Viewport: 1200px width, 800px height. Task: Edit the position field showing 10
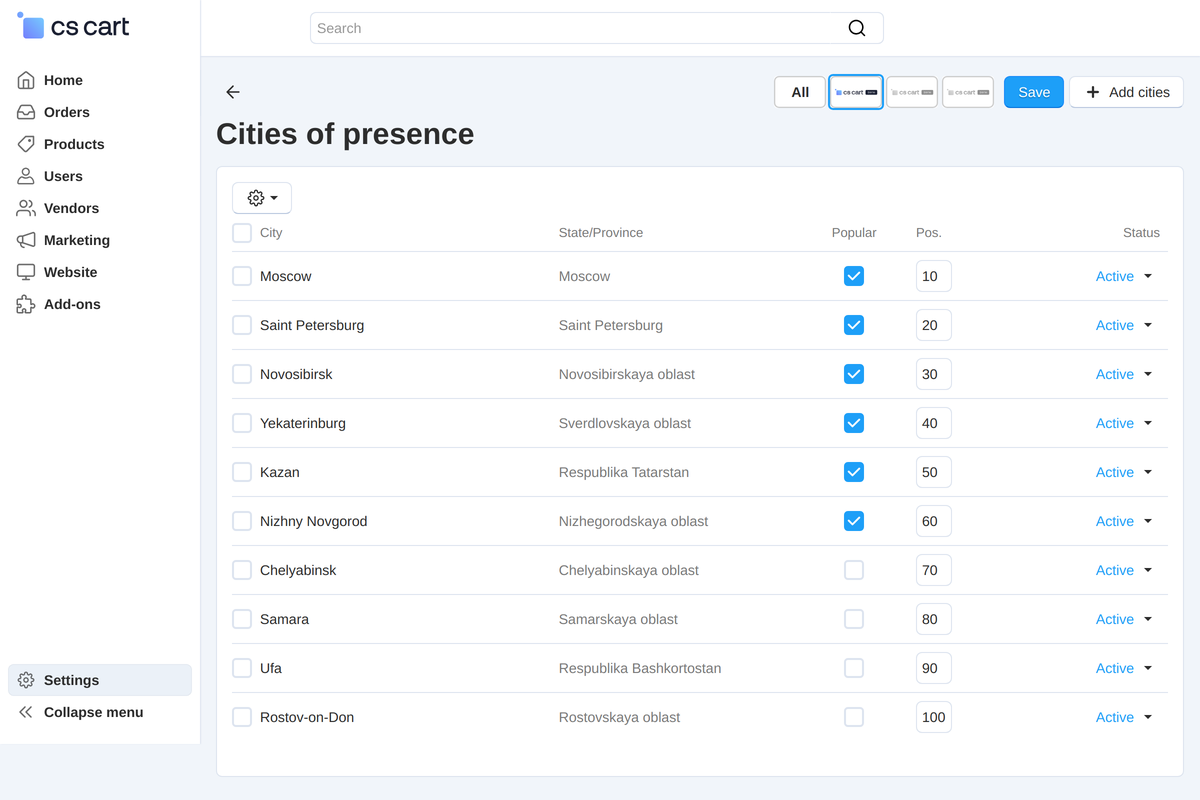[934, 276]
